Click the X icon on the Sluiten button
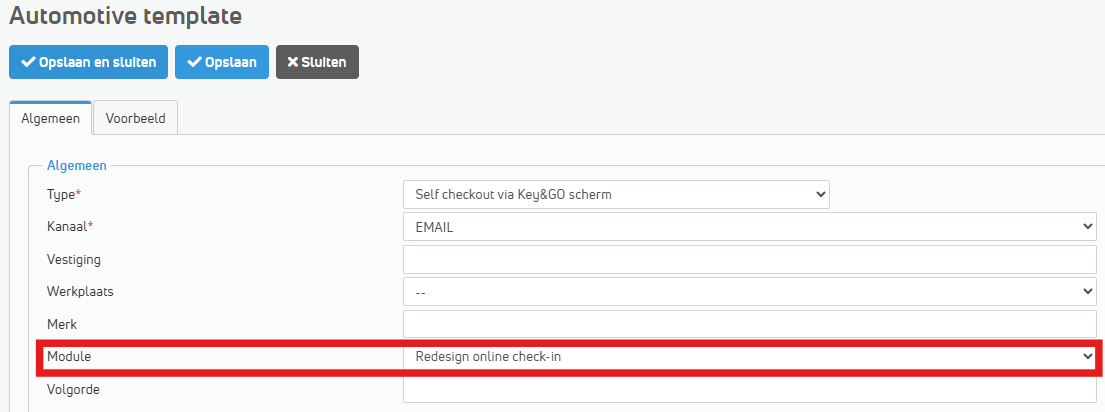This screenshot has height=412, width=1105. (293, 62)
